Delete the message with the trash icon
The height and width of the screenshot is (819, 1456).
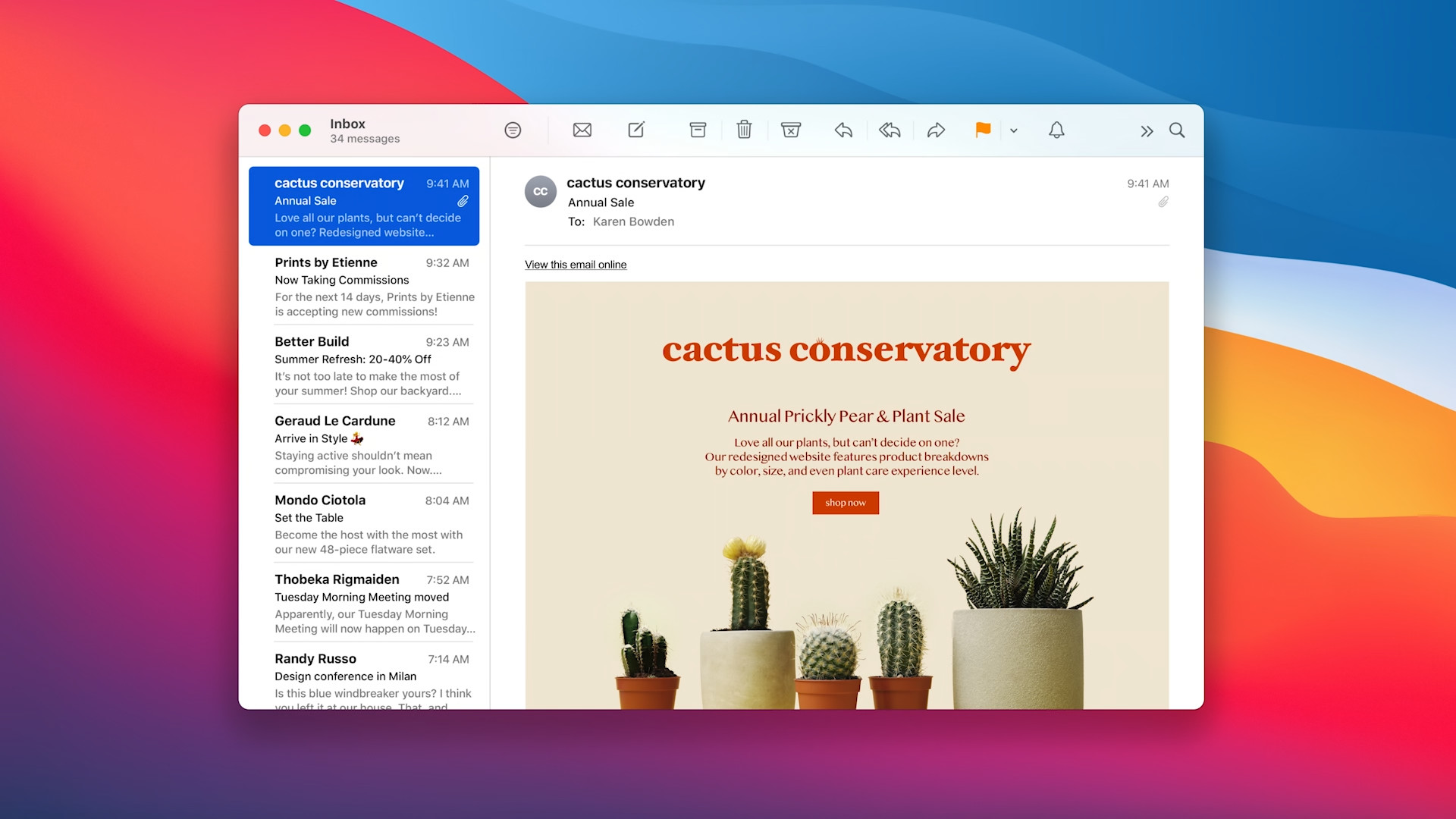pyautogui.click(x=744, y=130)
